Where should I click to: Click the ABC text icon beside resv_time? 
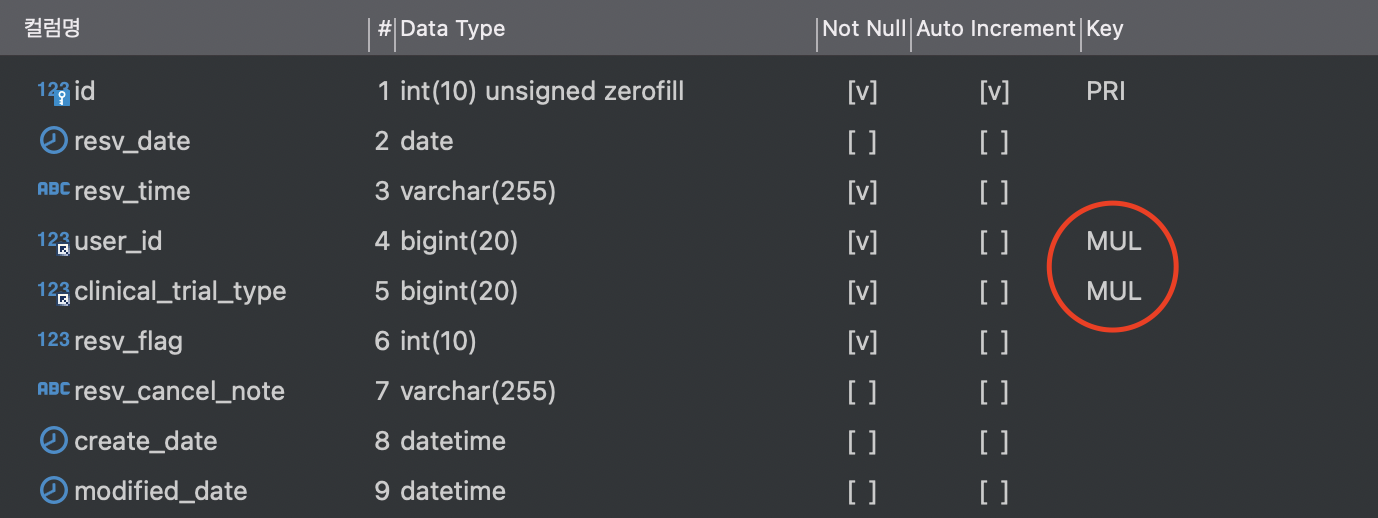53,188
